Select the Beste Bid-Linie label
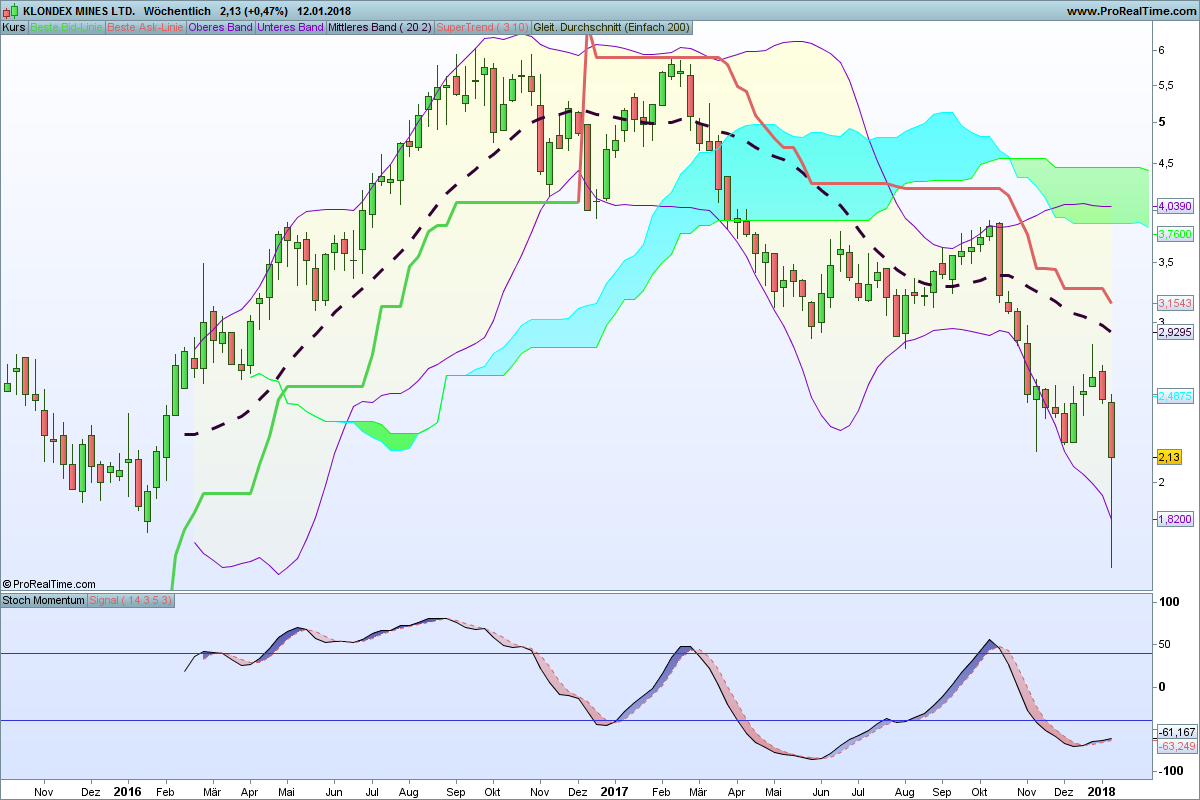1200x800 pixels. 66,27
